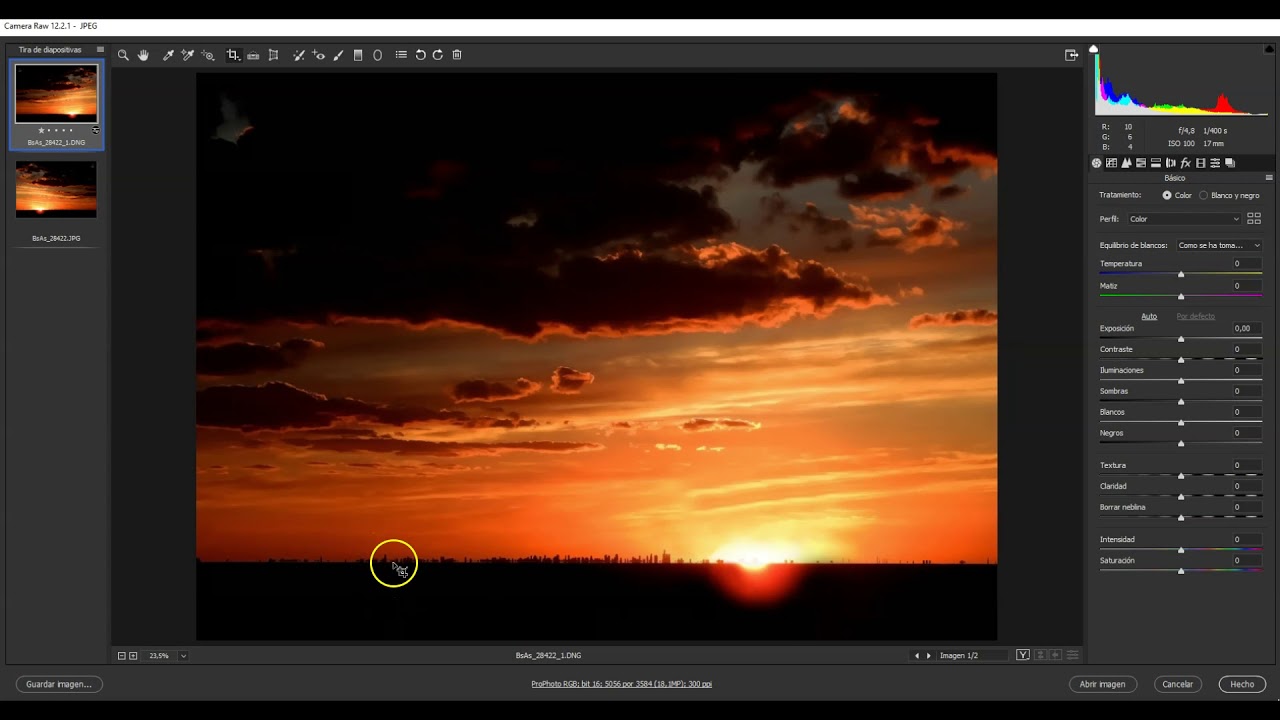
Task: Choose the Adjustment Brush tool
Action: pos(338,55)
